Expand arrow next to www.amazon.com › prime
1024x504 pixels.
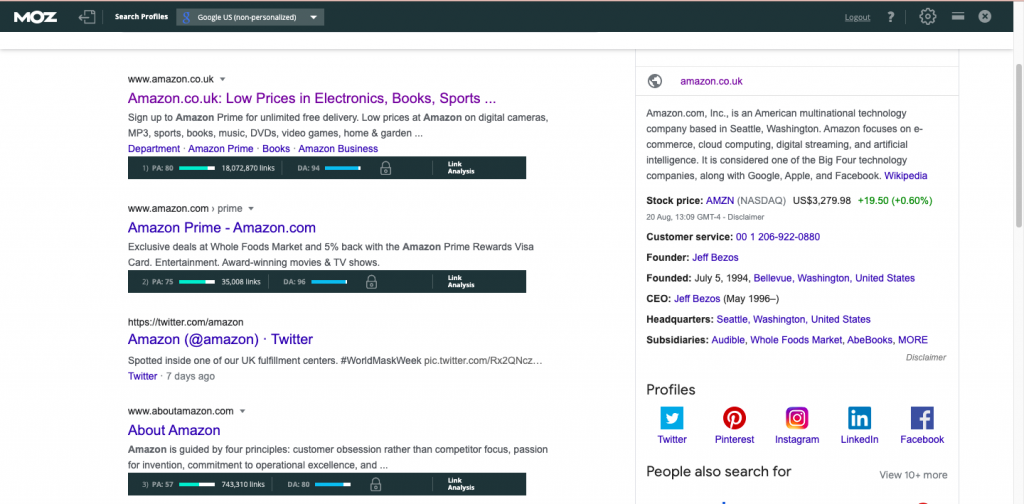tap(251, 208)
